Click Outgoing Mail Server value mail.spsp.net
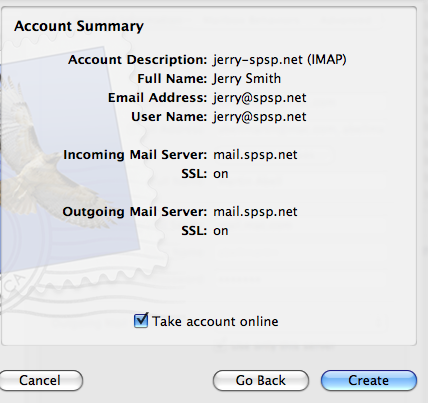This screenshot has width=428, height=403. (x=255, y=212)
